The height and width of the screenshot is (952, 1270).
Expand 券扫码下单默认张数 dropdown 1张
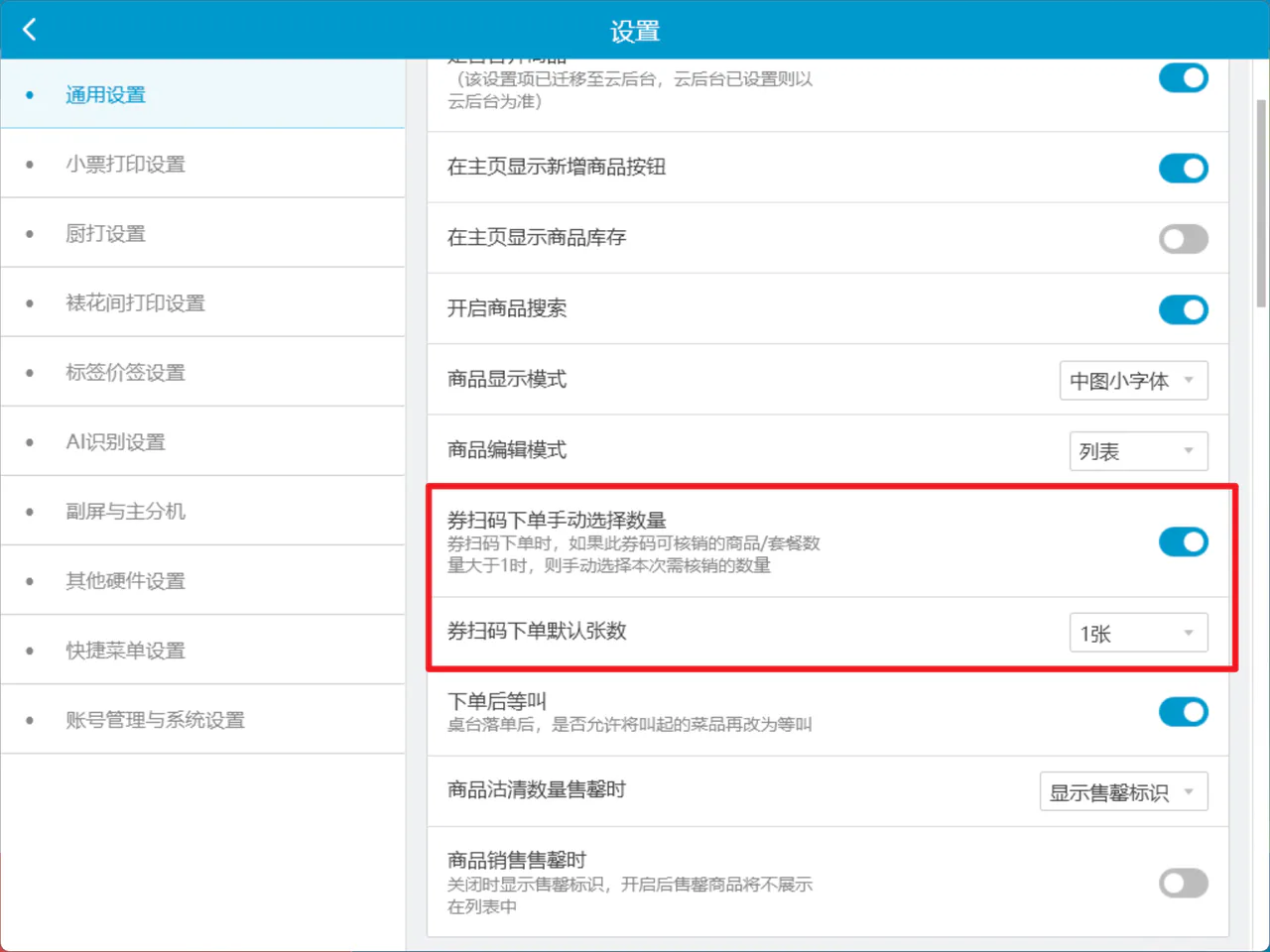click(x=1139, y=633)
